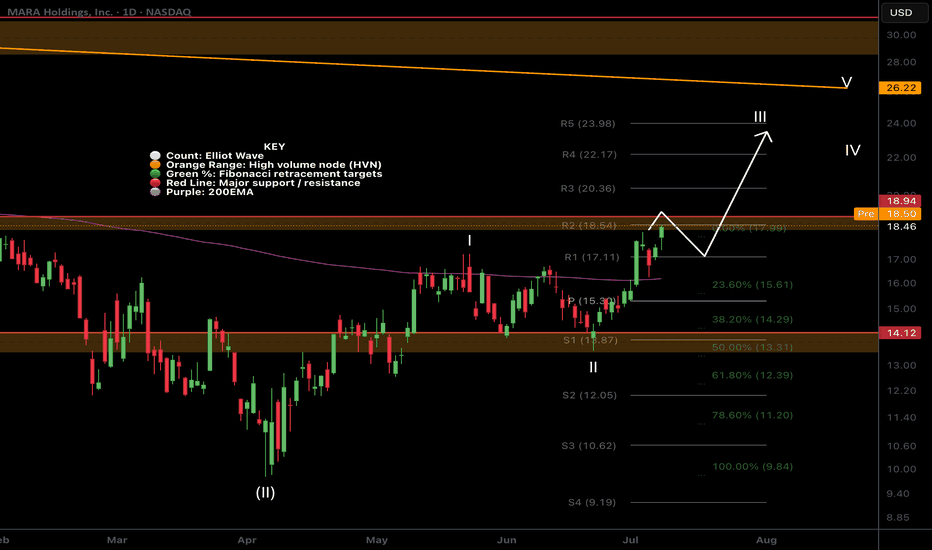Select the R4 (22.17) pivot label
Screen dimensions: 932x550
[589, 155]
